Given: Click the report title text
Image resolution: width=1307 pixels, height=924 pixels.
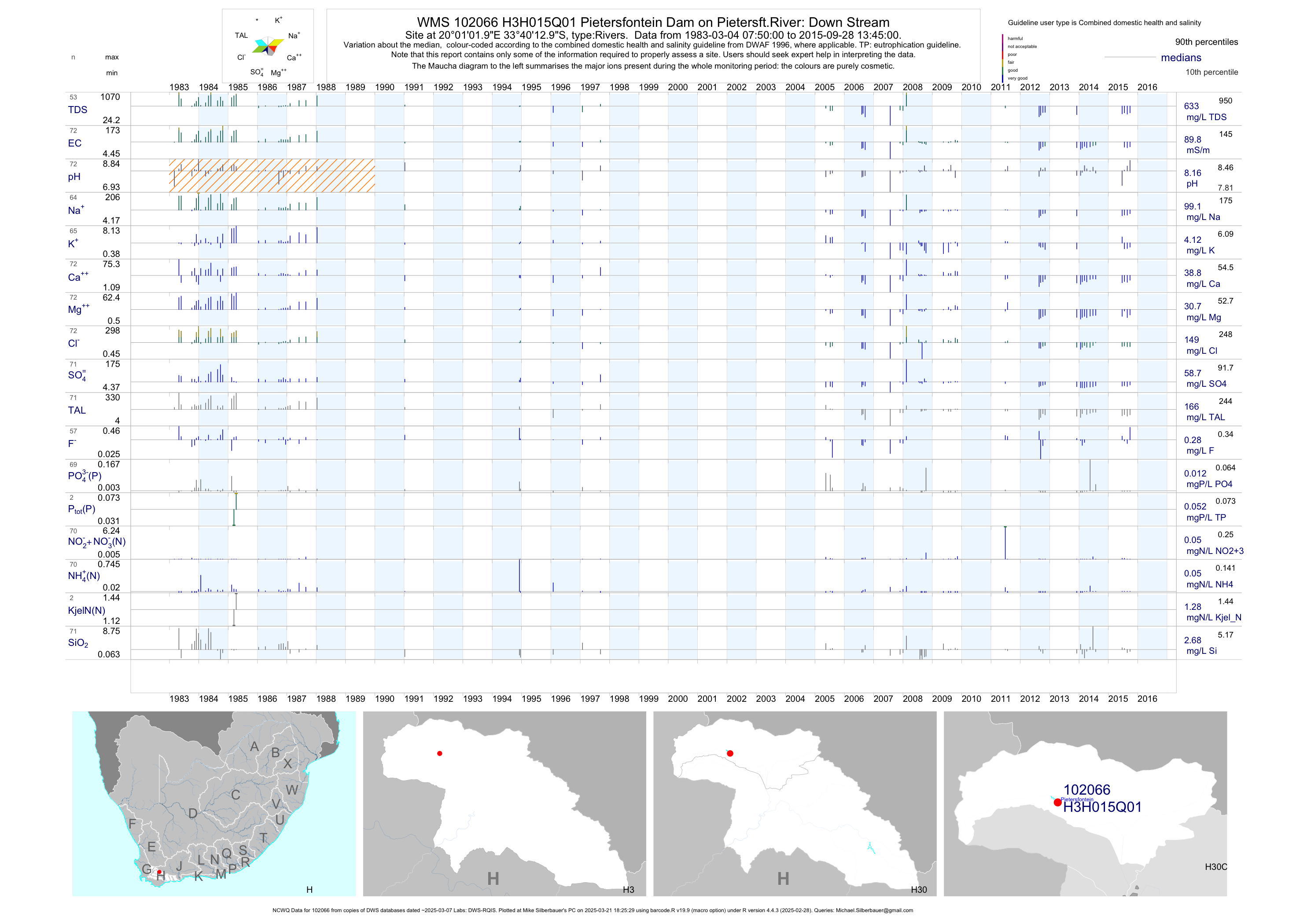Looking at the screenshot, I should 653,22.
